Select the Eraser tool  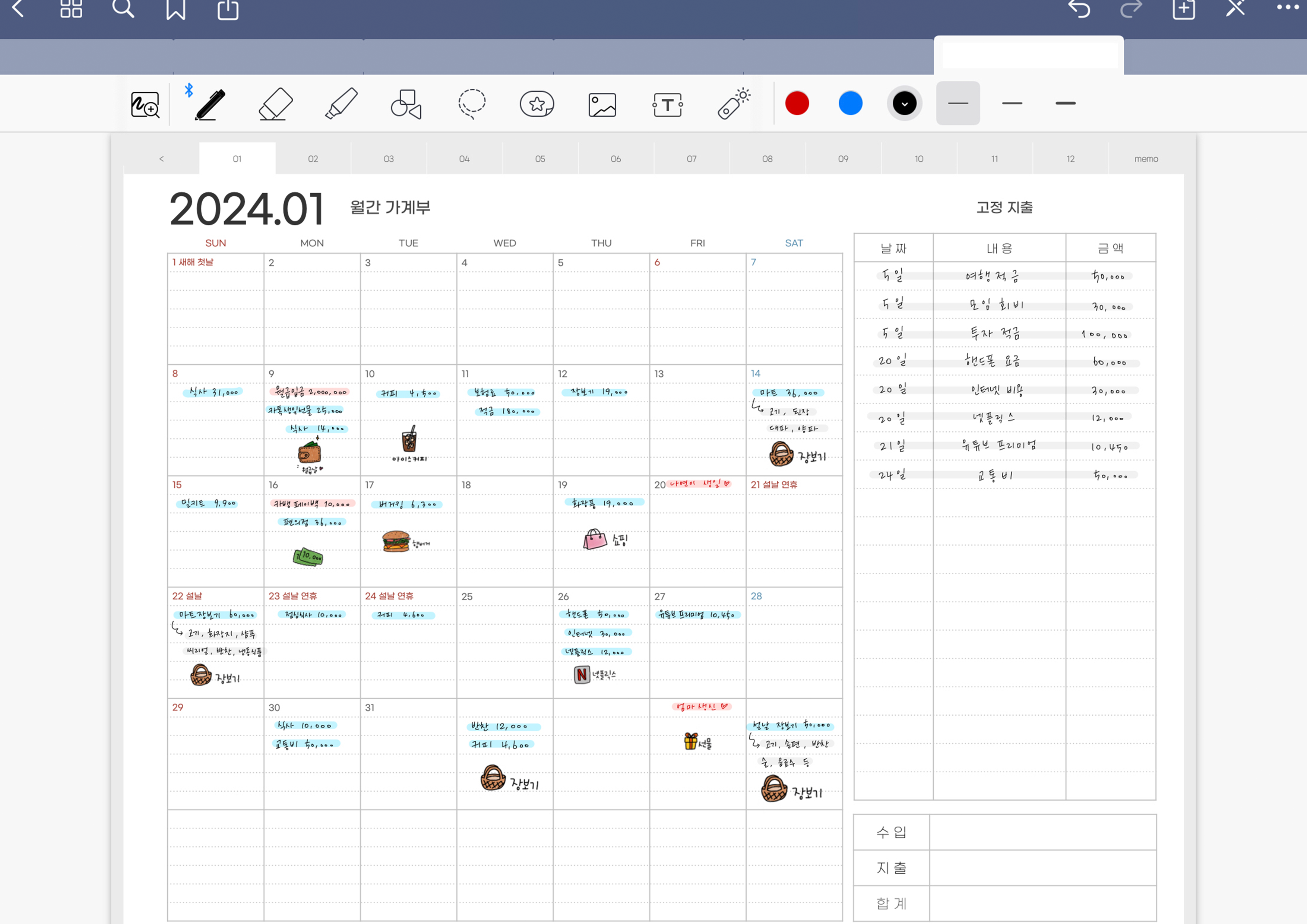coord(275,104)
